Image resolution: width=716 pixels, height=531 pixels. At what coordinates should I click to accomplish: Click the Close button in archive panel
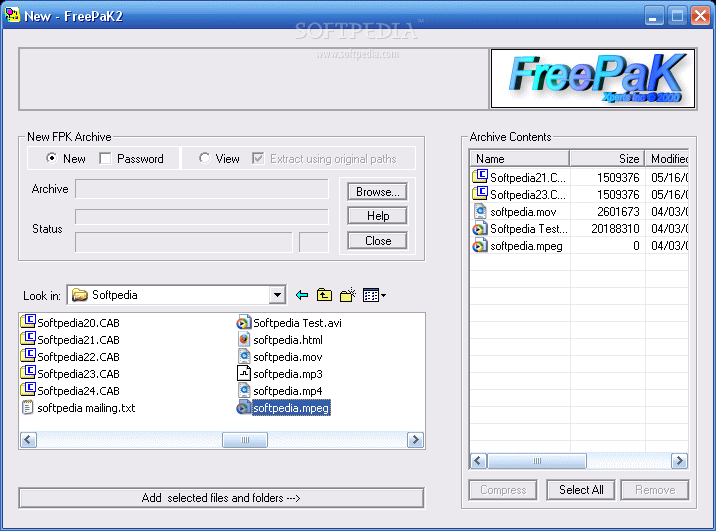378,241
